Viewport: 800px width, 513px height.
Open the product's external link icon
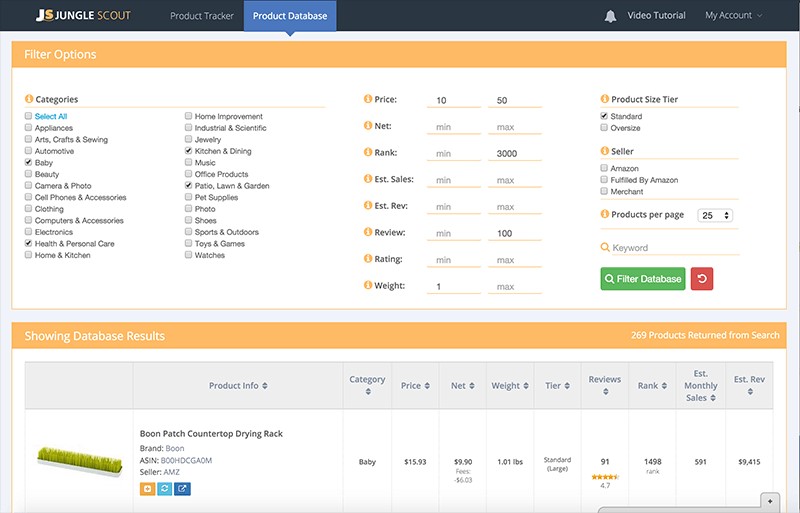coord(182,489)
